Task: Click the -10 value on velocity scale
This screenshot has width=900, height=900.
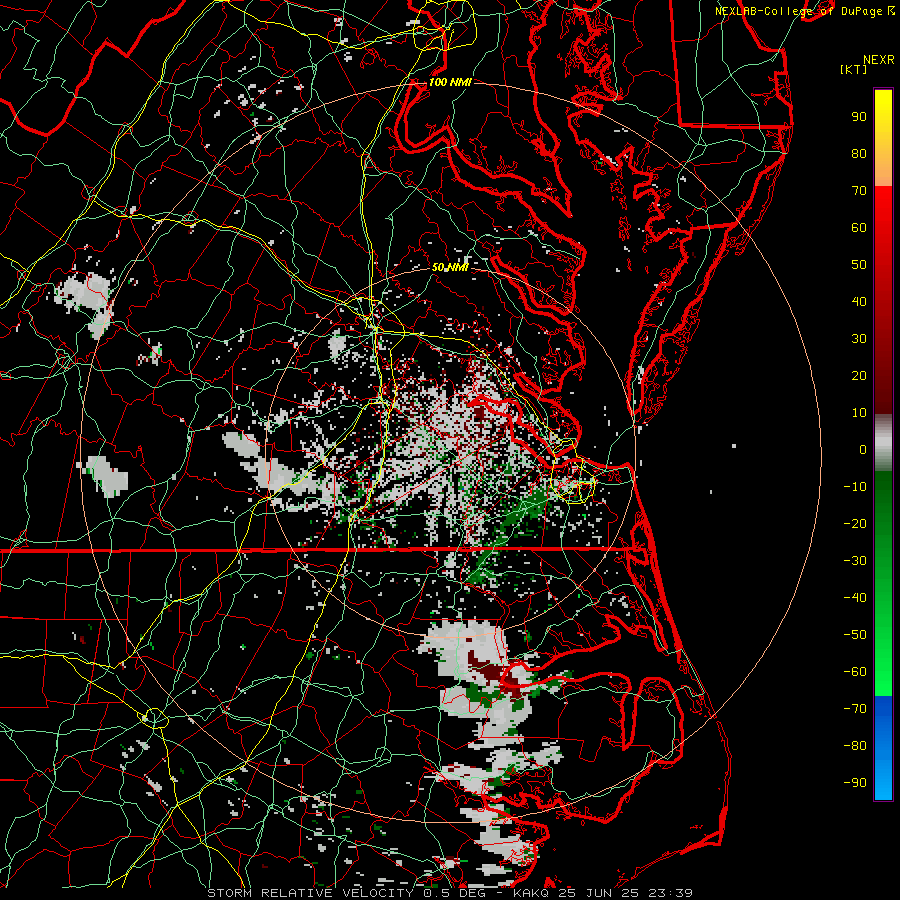Action: [855, 487]
